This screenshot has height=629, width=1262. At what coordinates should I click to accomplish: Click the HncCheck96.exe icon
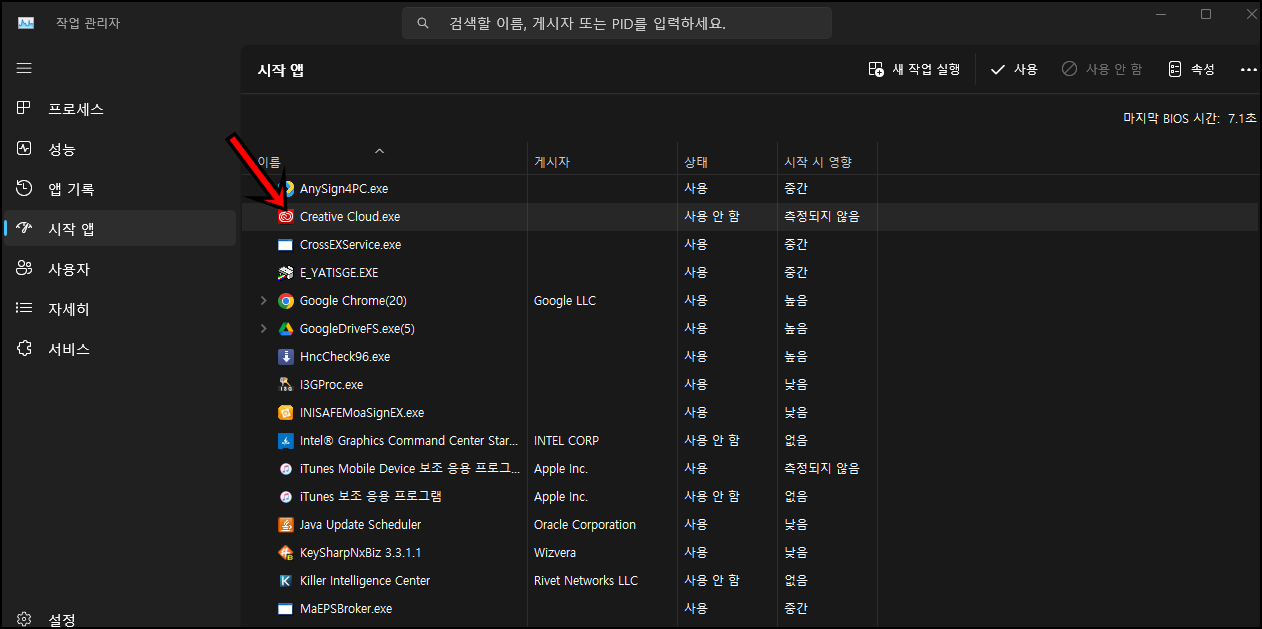(x=285, y=356)
